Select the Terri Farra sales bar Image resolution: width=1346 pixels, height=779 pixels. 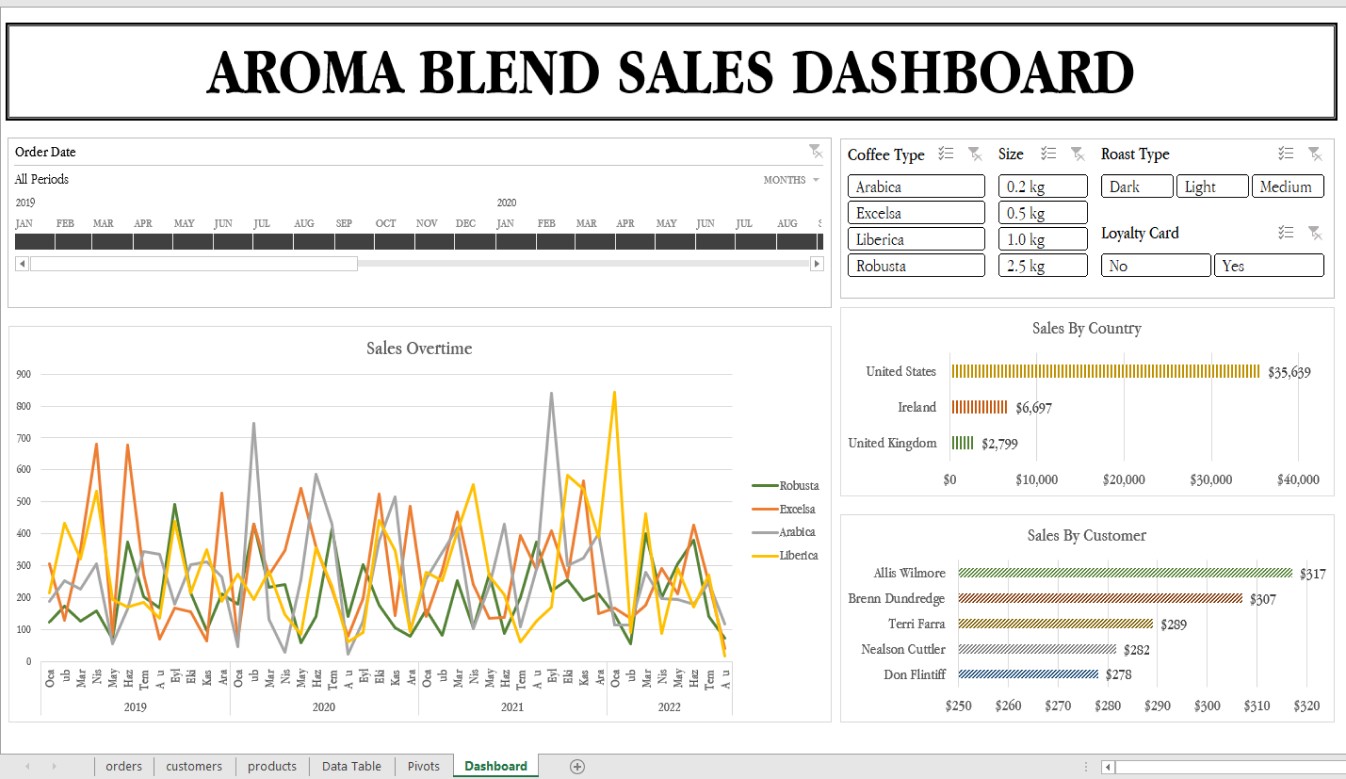coord(1056,624)
